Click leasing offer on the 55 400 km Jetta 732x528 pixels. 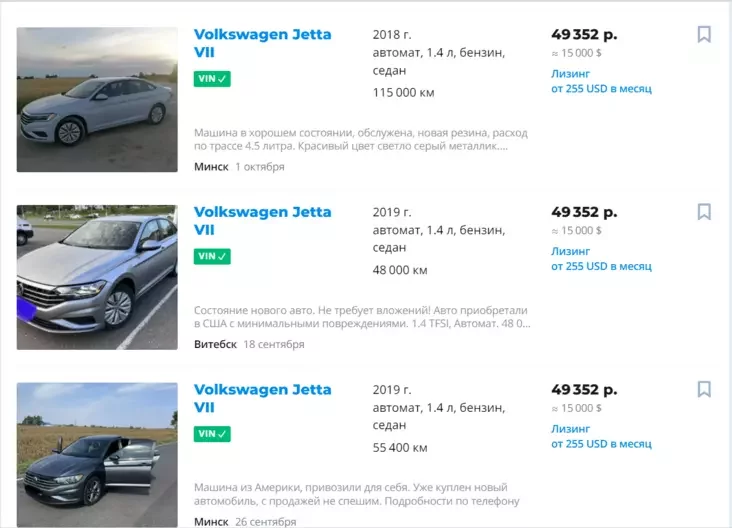[x=601, y=436]
